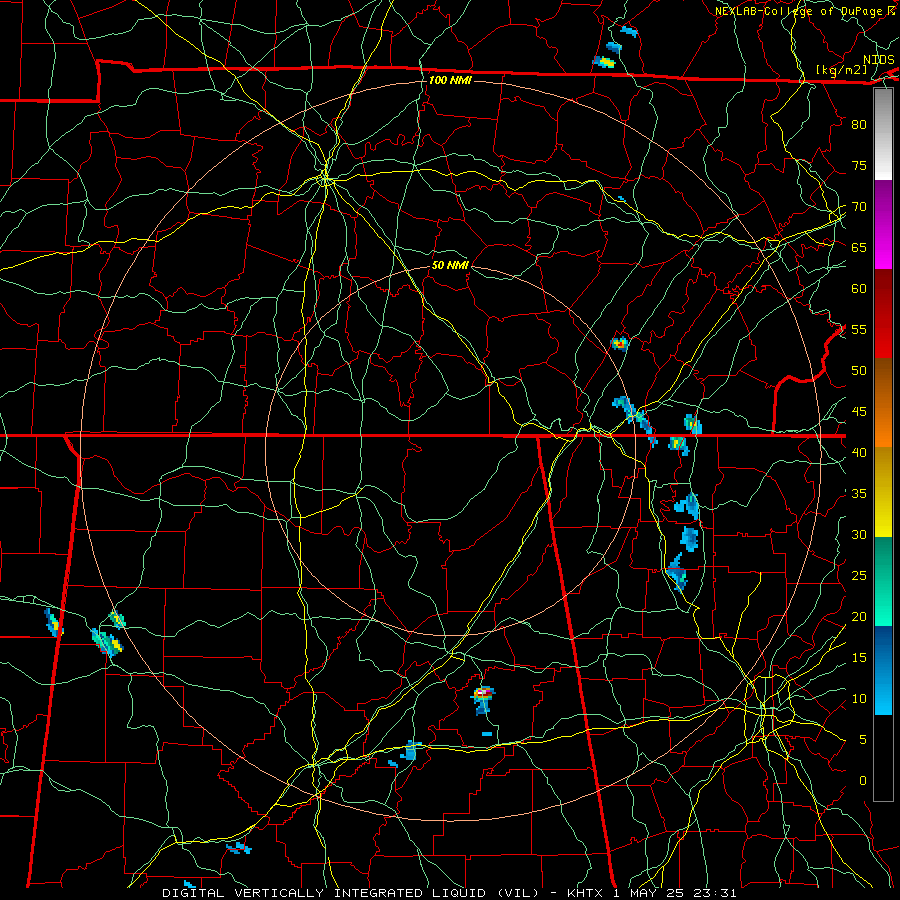Click the NIDS product label
Viewport: 900px width, 900px height.
tap(879, 60)
